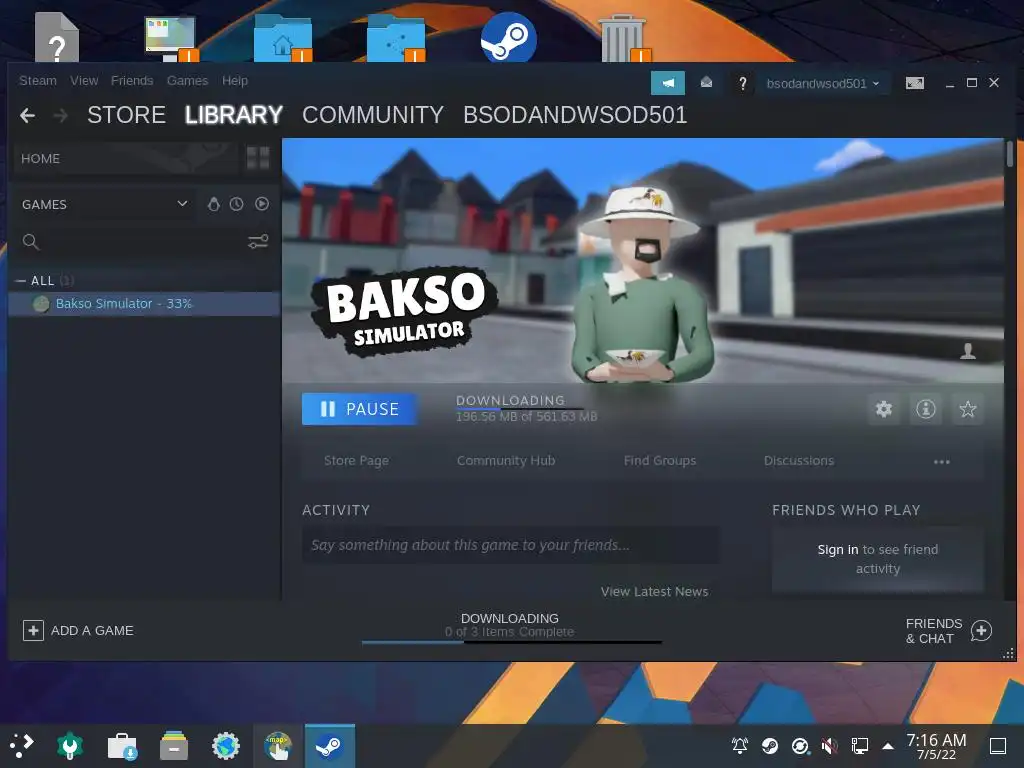Open the View menu
Image resolution: width=1024 pixels, height=768 pixels.
coord(84,80)
